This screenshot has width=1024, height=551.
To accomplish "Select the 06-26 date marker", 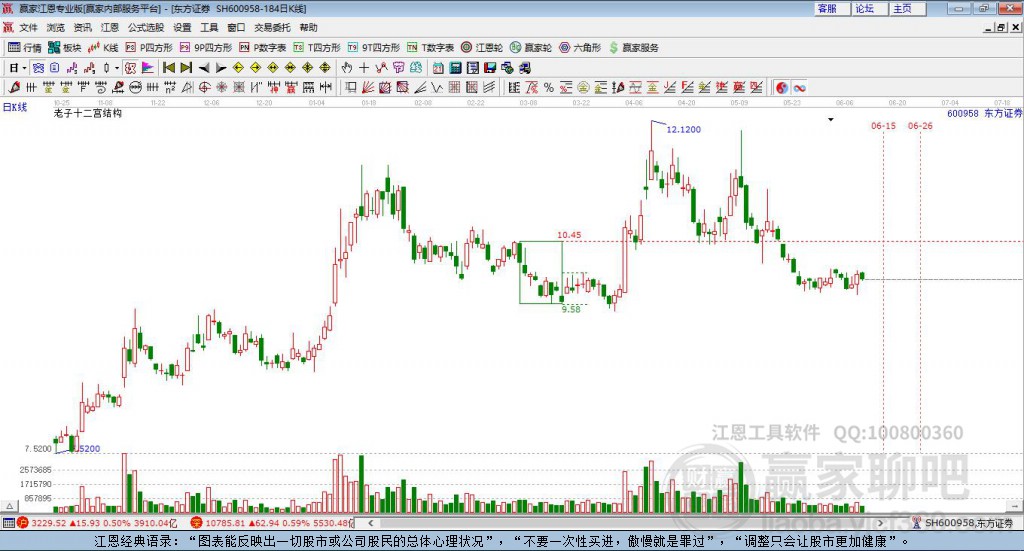I will (x=920, y=125).
